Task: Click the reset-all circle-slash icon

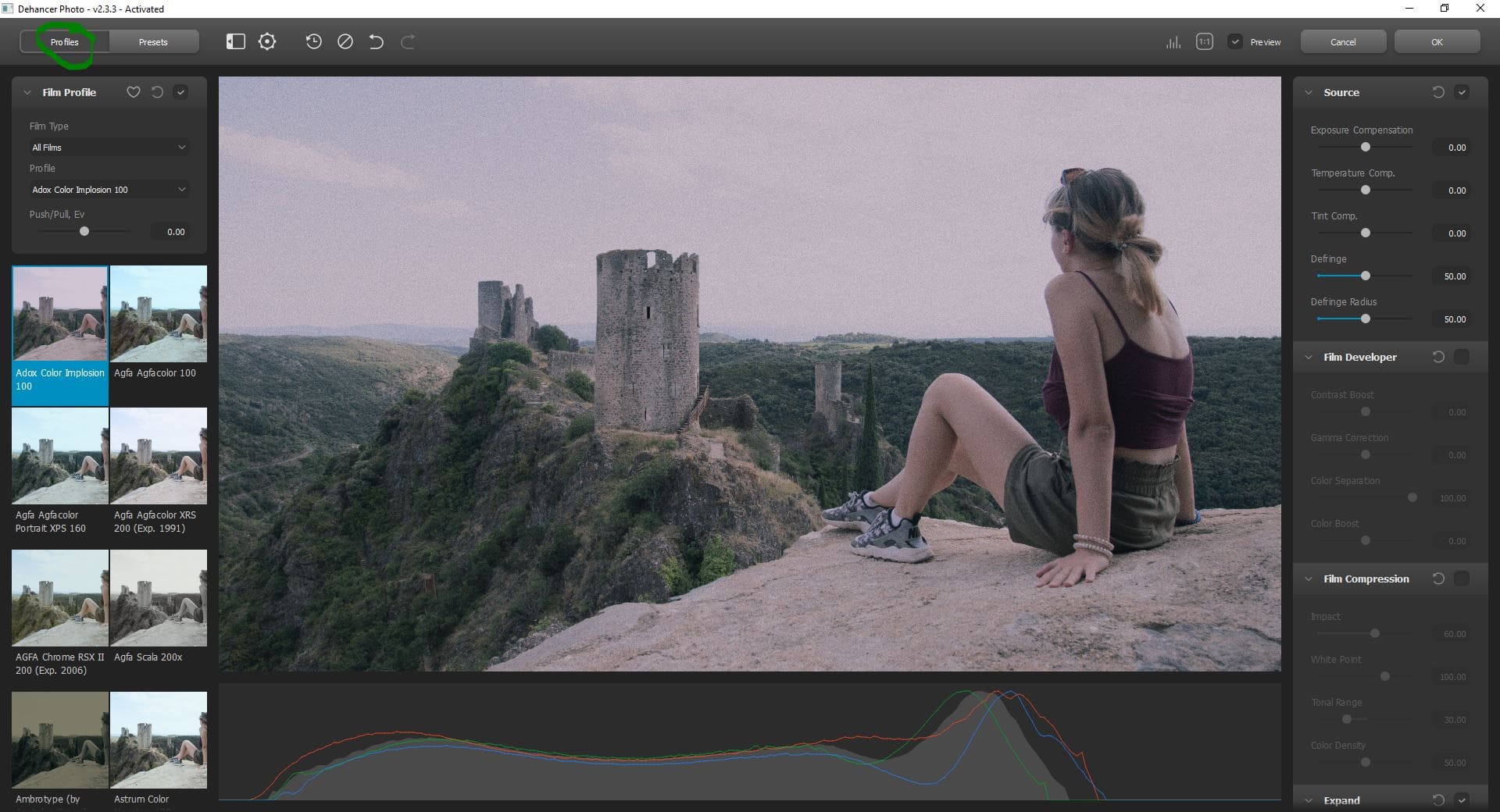Action: point(345,42)
